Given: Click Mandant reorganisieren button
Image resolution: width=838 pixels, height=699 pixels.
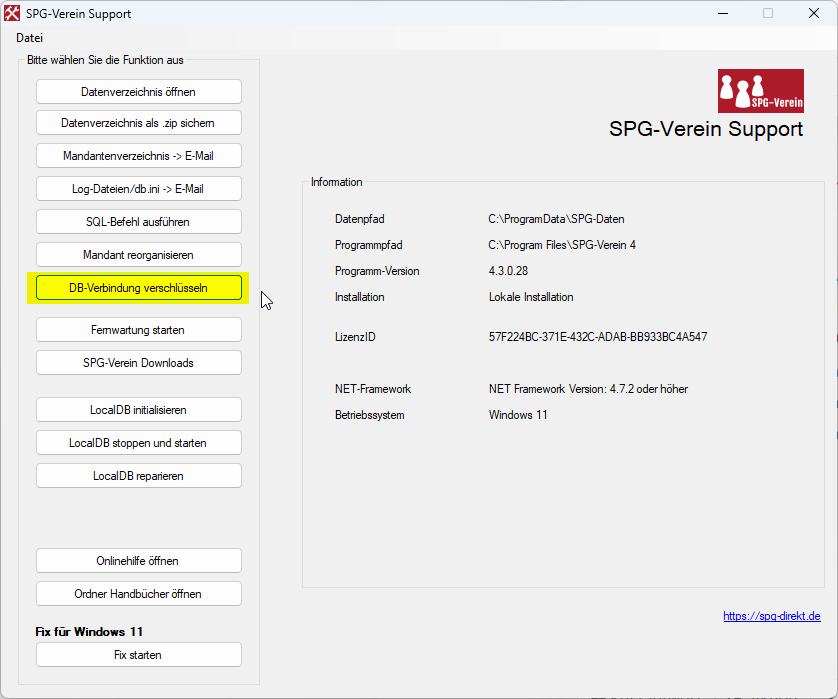Looking at the screenshot, I should [x=138, y=255].
